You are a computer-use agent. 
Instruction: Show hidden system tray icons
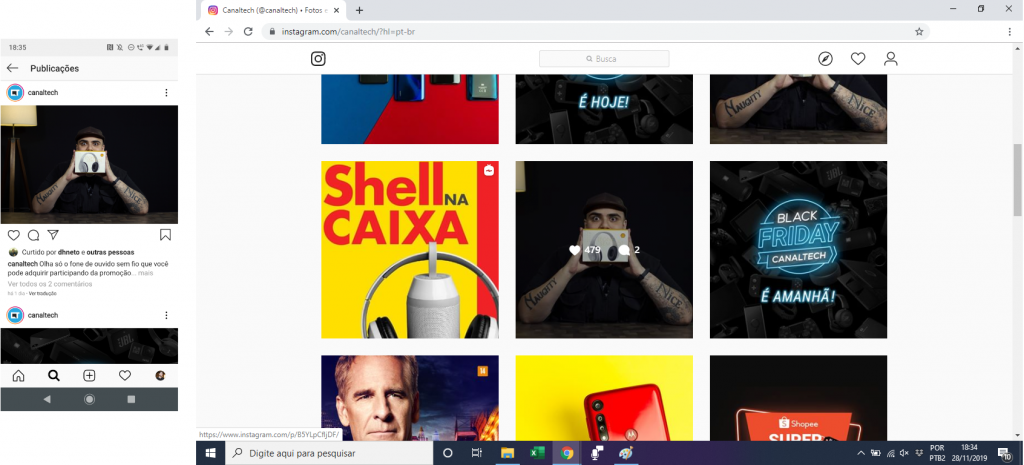tap(861, 453)
